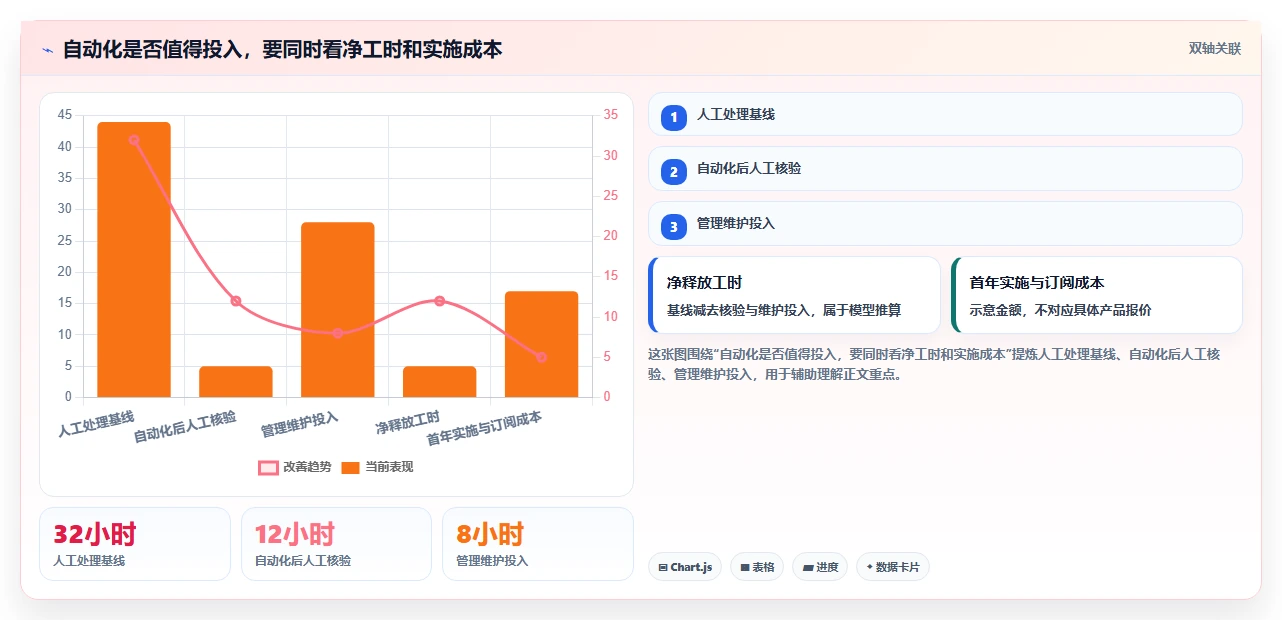Click the number 3 badge icon
This screenshot has width=1282, height=620.
click(x=674, y=226)
